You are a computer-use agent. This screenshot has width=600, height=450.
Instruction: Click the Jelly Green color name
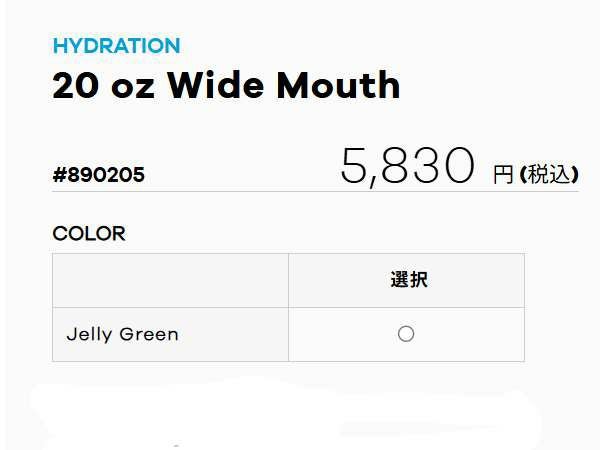(x=122, y=334)
